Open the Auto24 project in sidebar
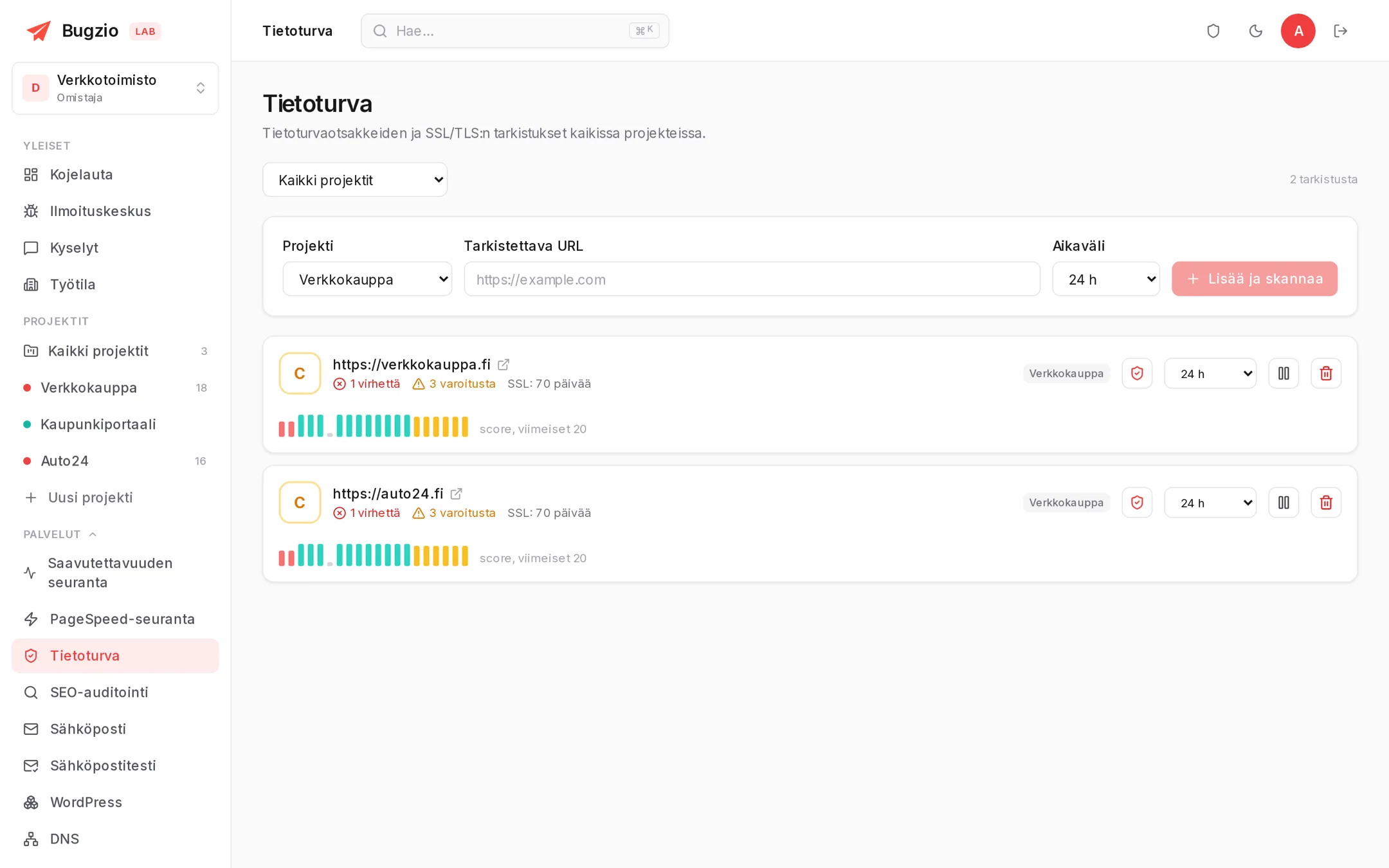The image size is (1389, 868). pos(115,461)
